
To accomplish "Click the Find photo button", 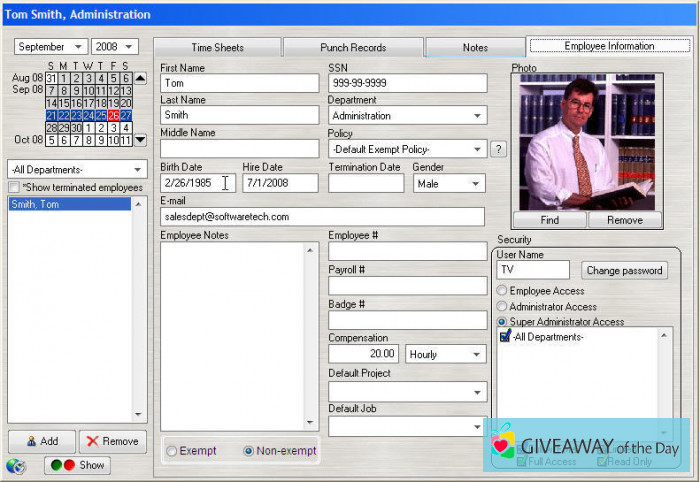I will tap(551, 220).
